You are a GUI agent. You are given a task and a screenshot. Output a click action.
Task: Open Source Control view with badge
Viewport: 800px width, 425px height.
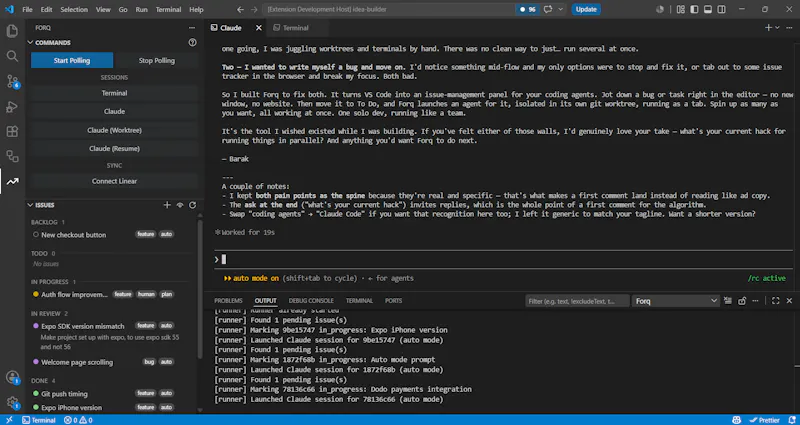12,81
